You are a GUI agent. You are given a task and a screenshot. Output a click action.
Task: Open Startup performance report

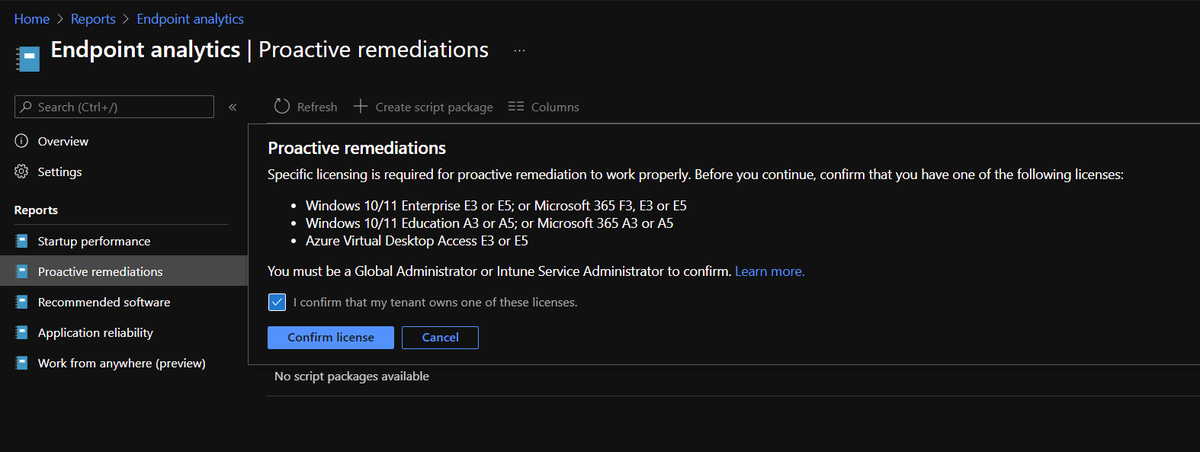coord(94,241)
